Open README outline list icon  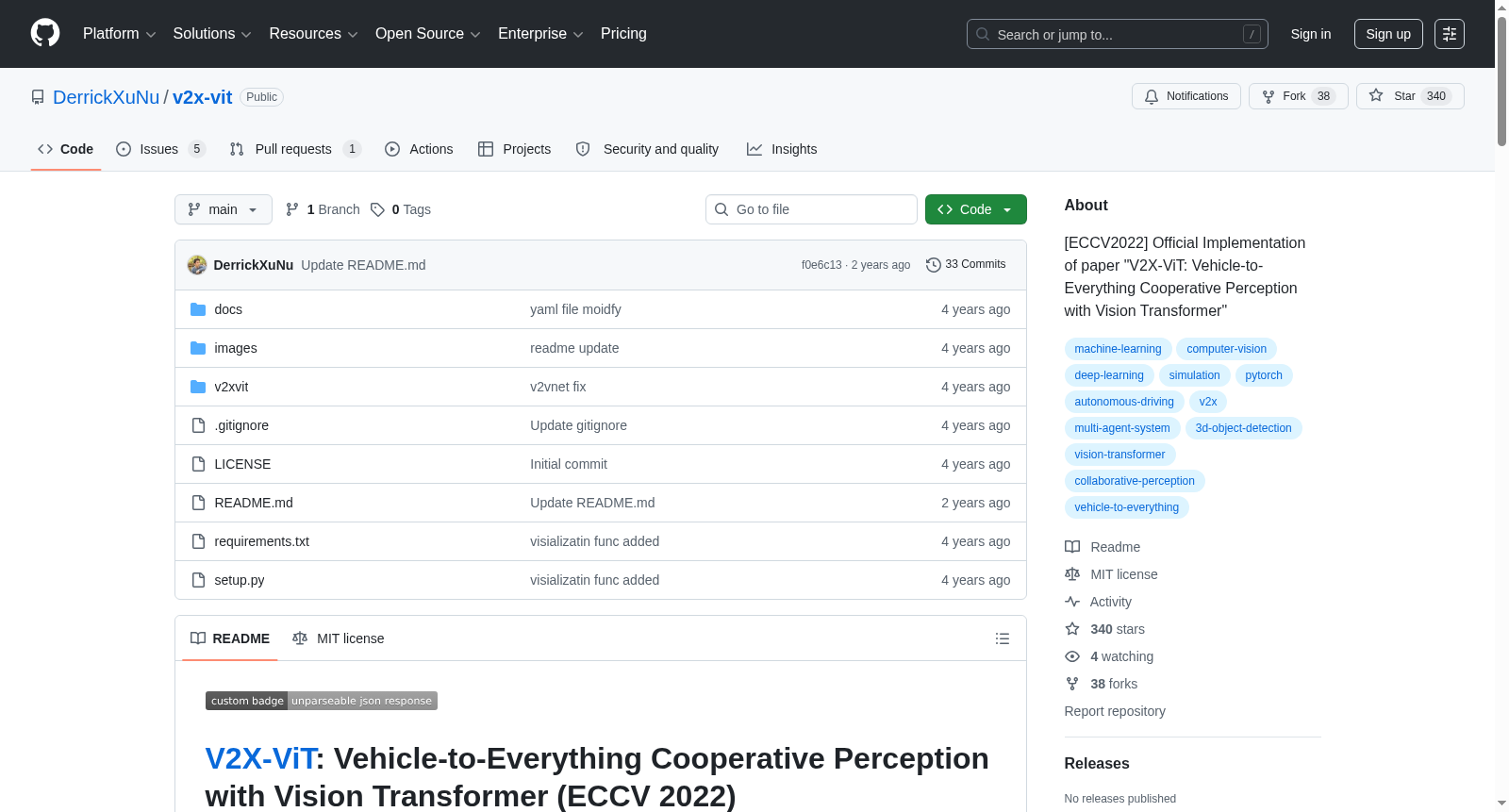tap(1003, 638)
